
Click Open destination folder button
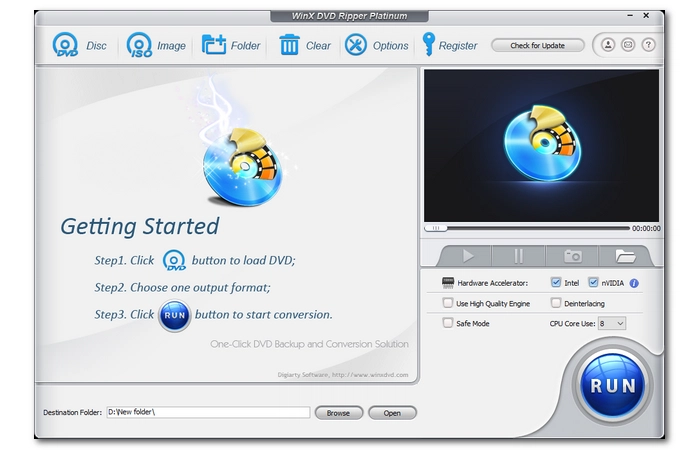pyautogui.click(x=392, y=413)
